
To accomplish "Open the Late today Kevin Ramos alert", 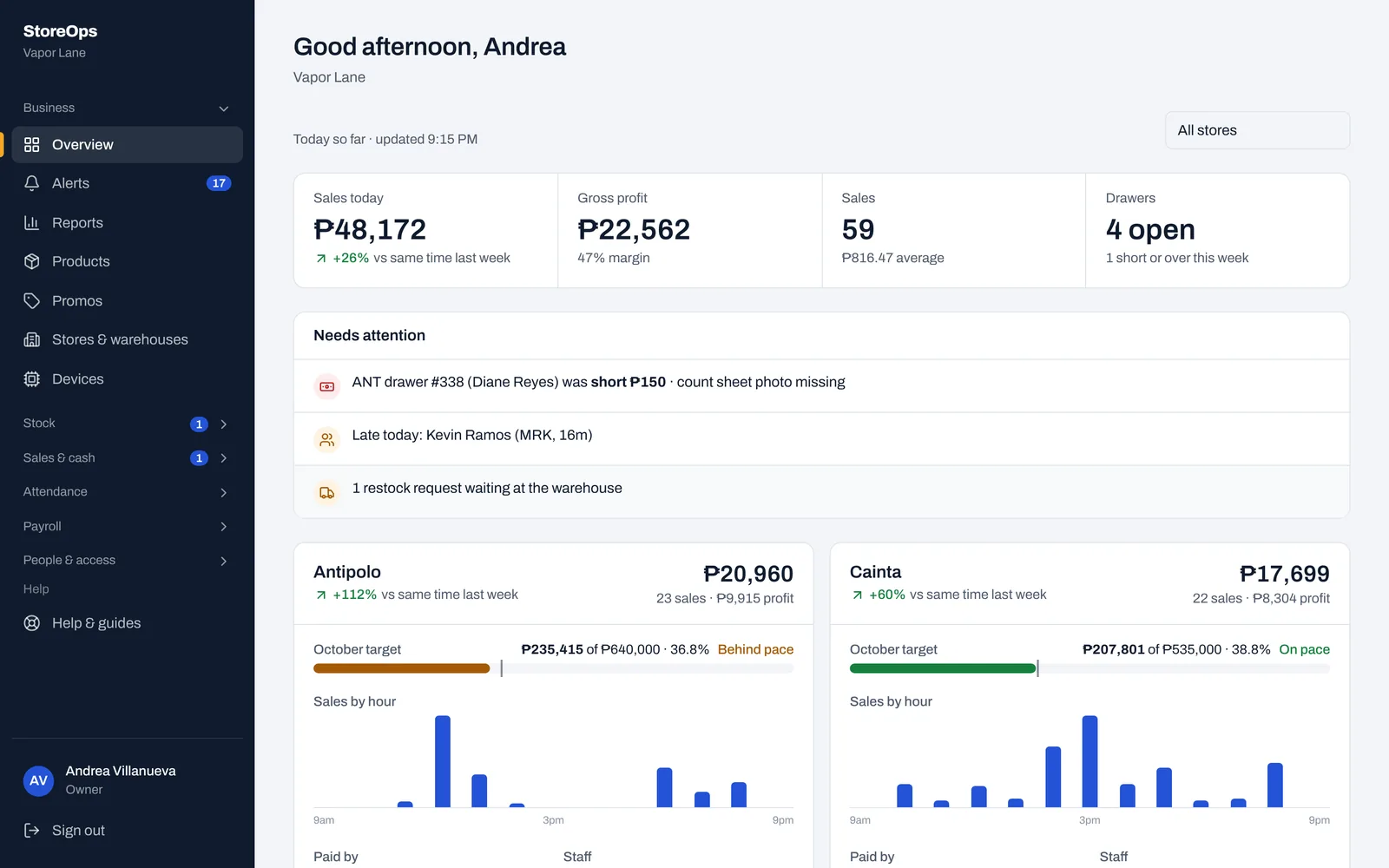I will click(x=821, y=439).
